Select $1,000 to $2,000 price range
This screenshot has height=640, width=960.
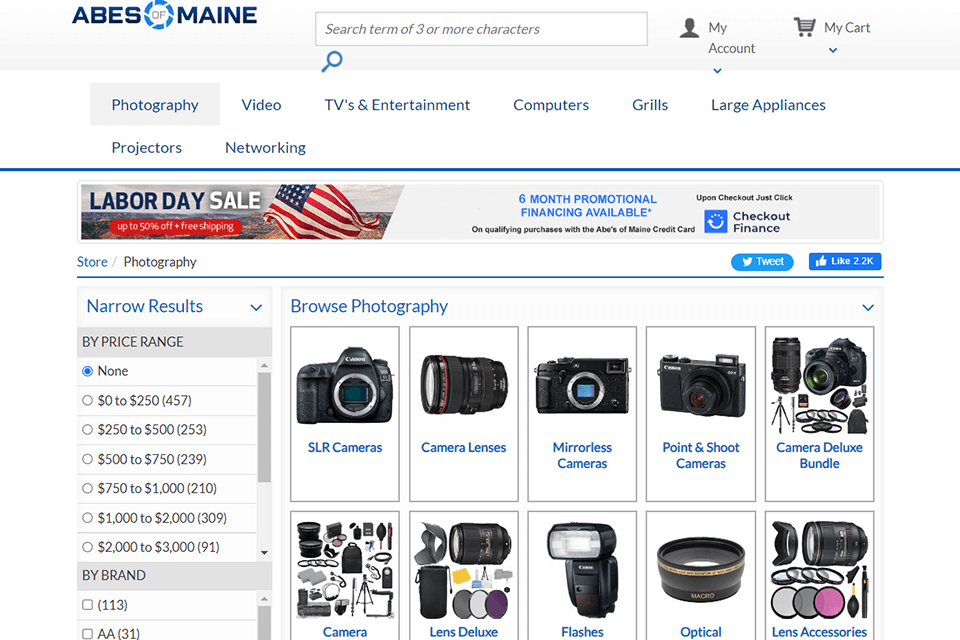[x=88, y=518]
